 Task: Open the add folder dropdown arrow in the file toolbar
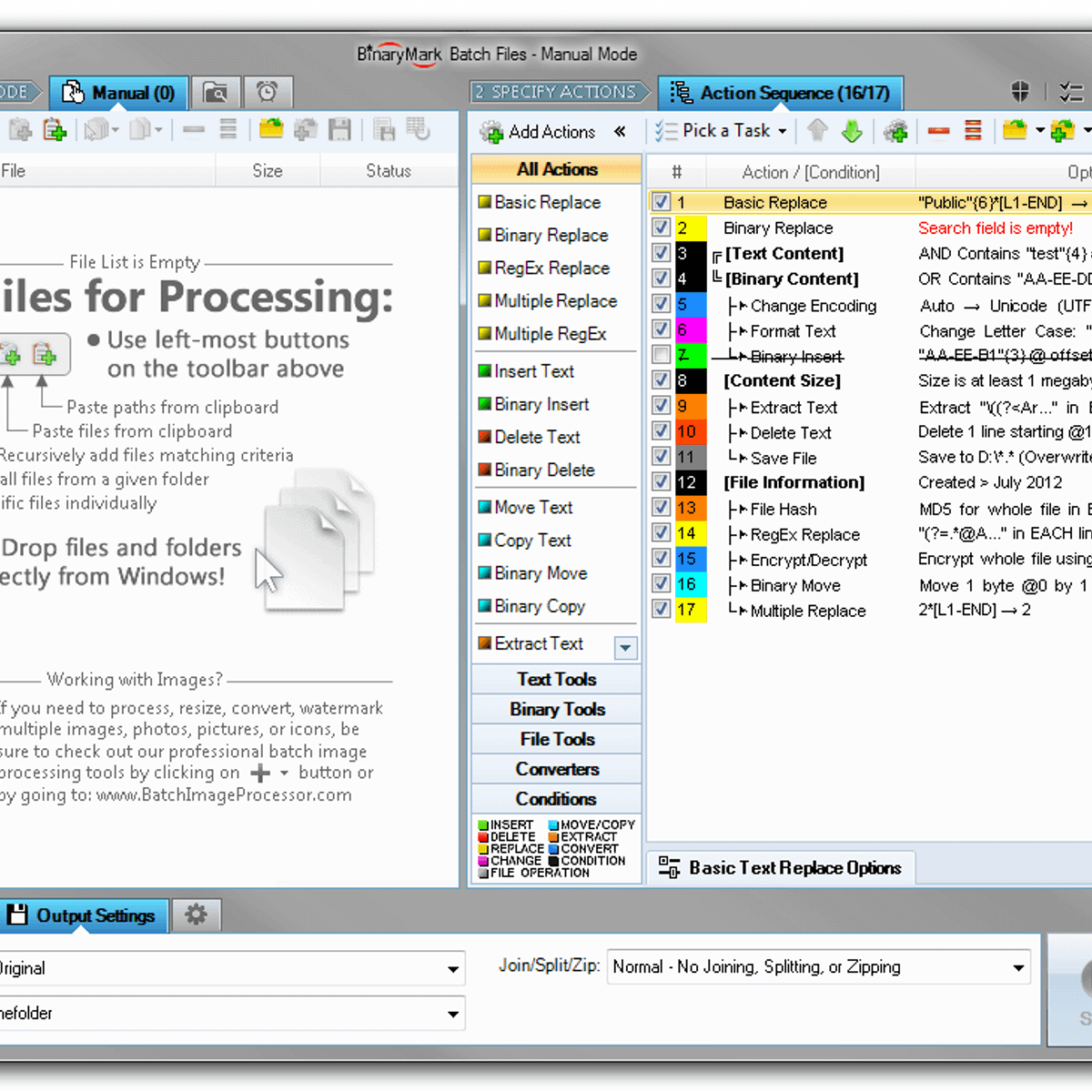[x=115, y=131]
